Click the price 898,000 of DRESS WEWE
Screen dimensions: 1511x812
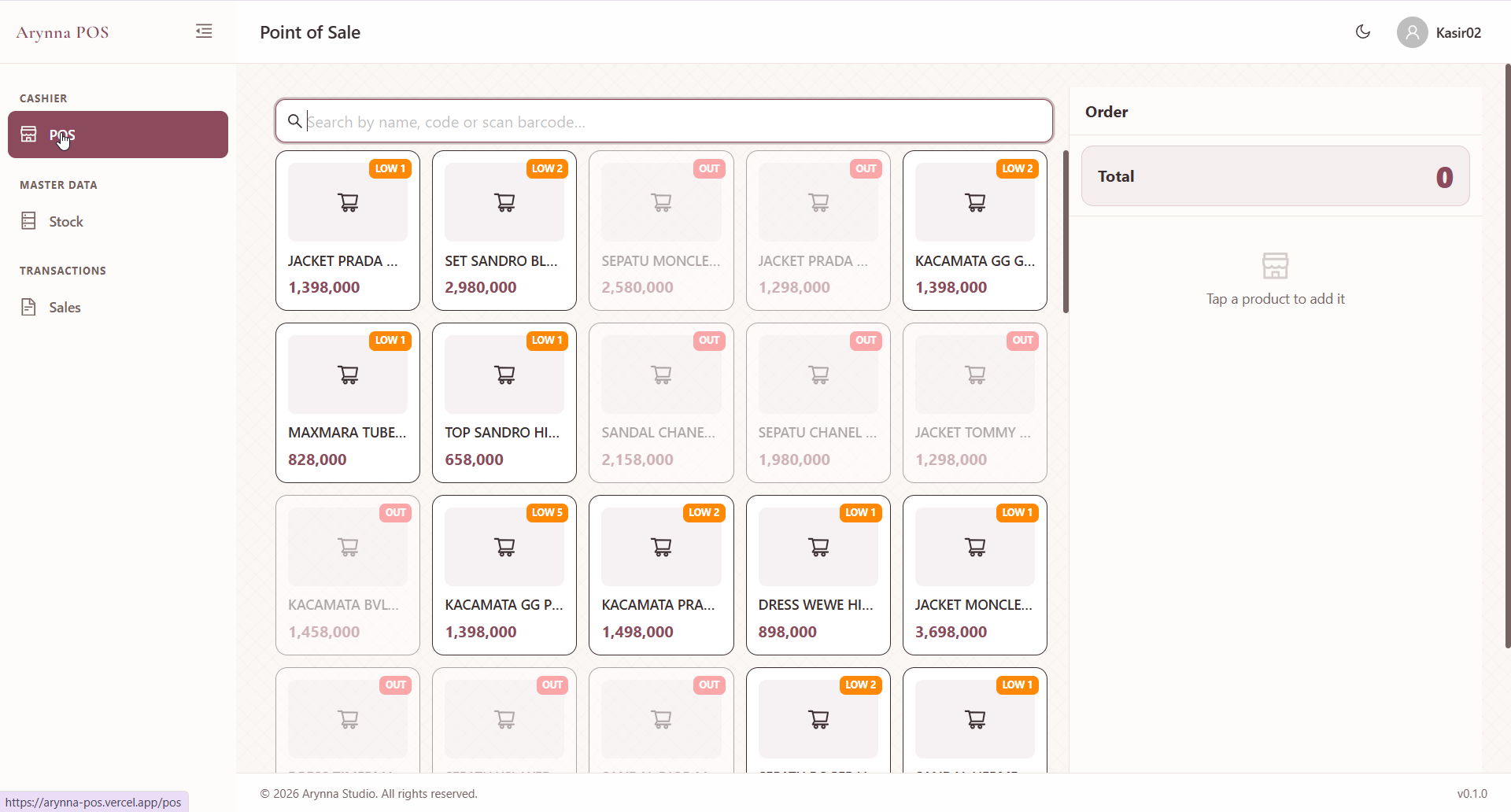(788, 632)
